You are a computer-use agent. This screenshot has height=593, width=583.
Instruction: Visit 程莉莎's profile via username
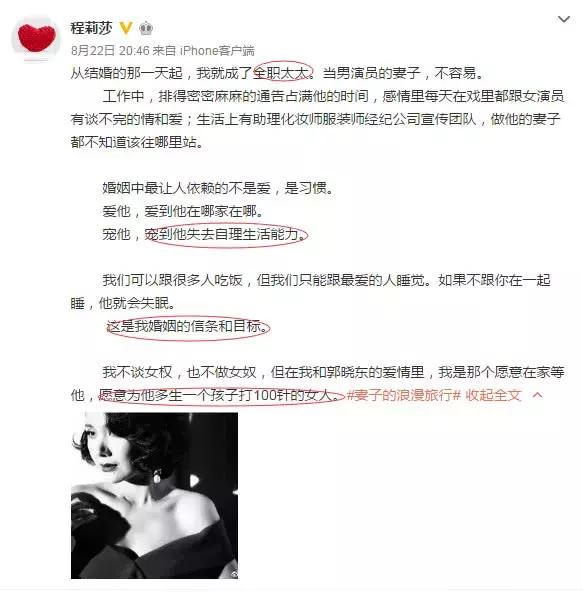(91, 28)
